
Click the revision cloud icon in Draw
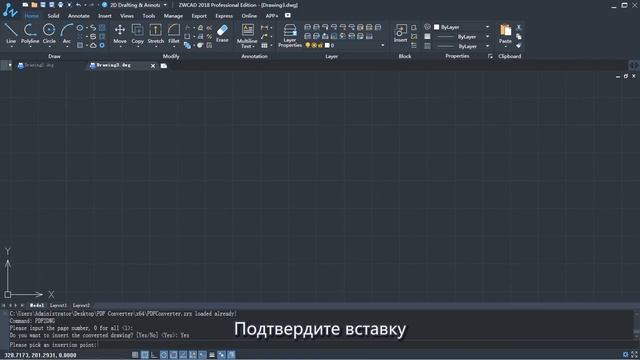tap(93, 45)
